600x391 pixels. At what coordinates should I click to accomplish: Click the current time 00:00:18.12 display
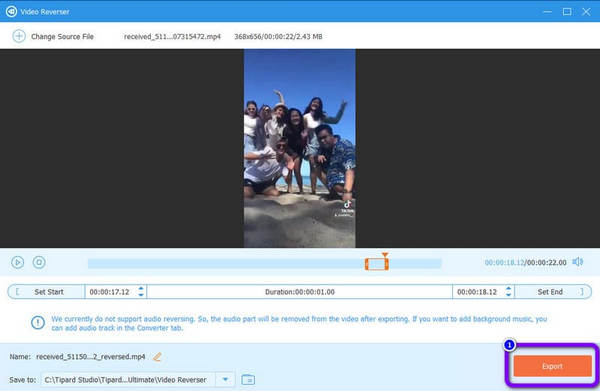click(504, 262)
